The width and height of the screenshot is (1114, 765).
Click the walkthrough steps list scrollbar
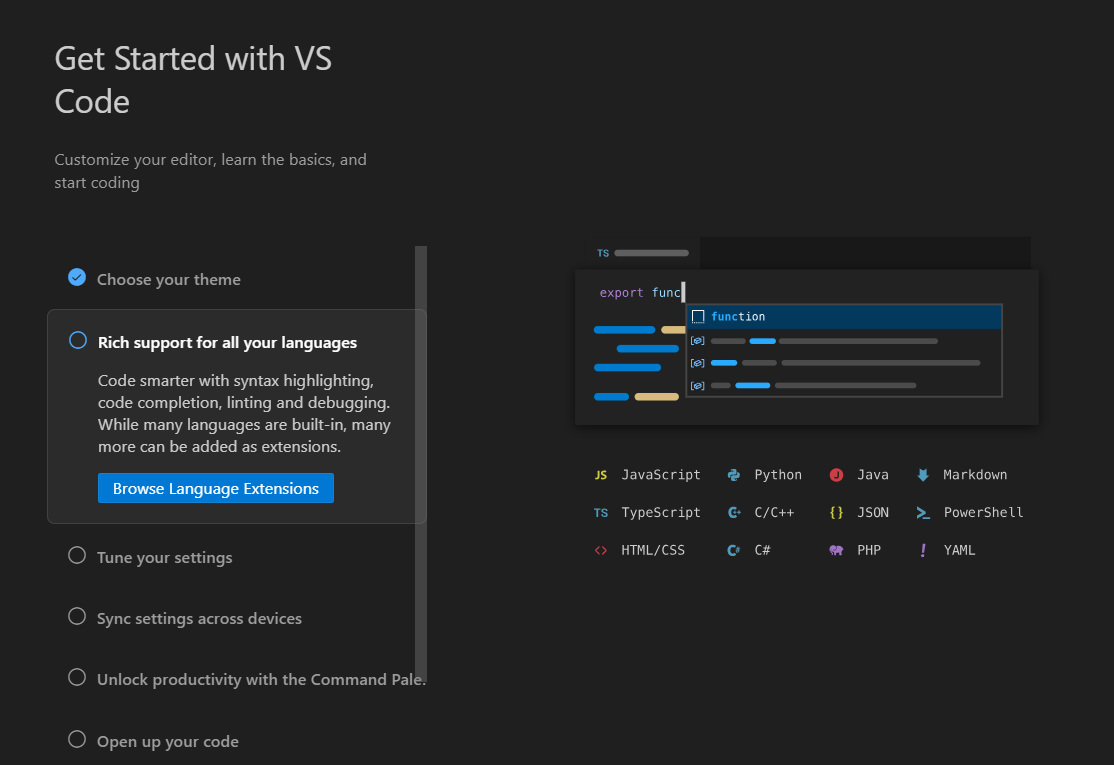click(421, 460)
